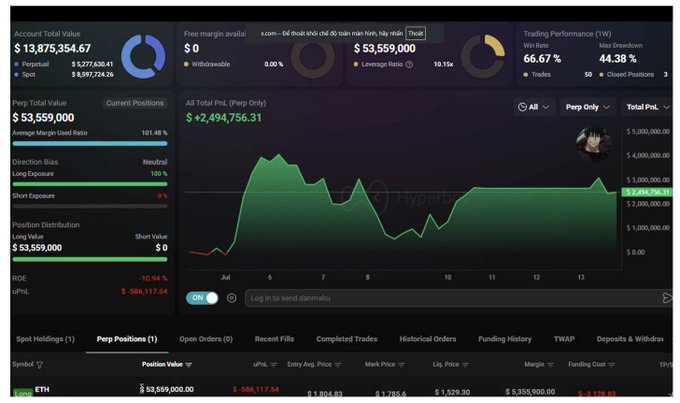680x403 pixels.
Task: Click the filter icon beside Symbol column
Action: [x=39, y=365]
